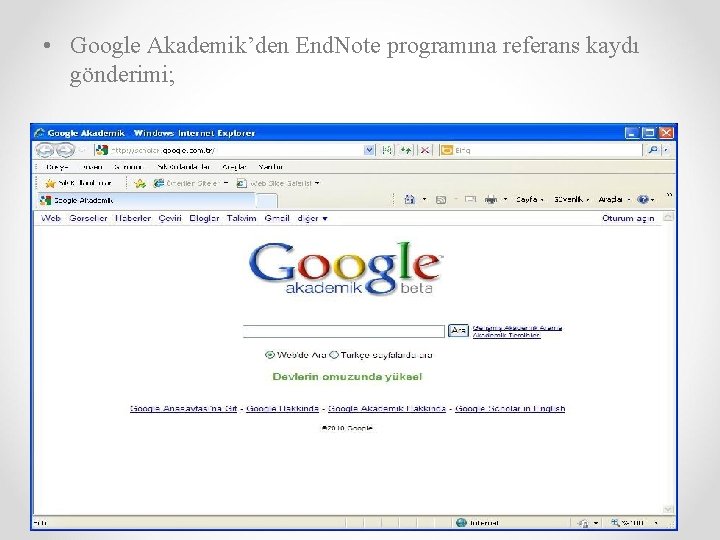Image resolution: width=720 pixels, height=540 pixels.
Task: Open the Araçlar dropdown menu
Action: coord(614,199)
